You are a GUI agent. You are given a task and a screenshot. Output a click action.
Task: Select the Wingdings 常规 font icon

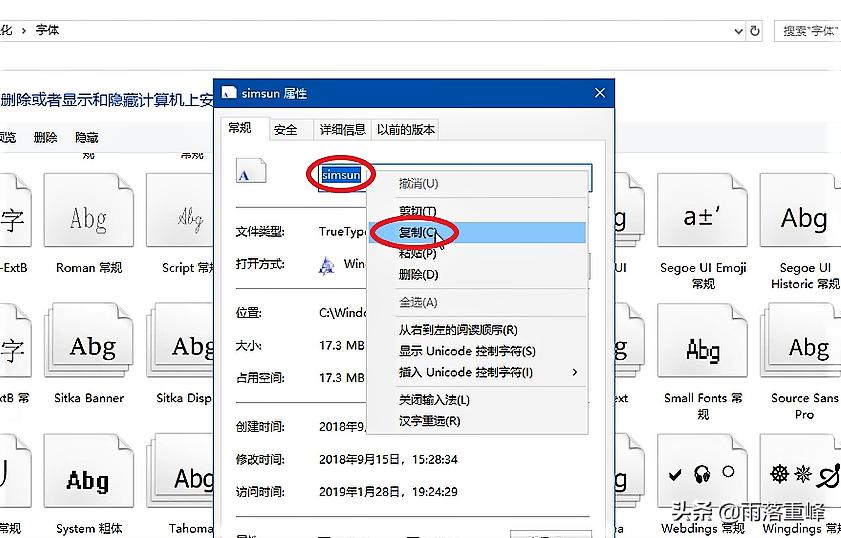click(800, 471)
